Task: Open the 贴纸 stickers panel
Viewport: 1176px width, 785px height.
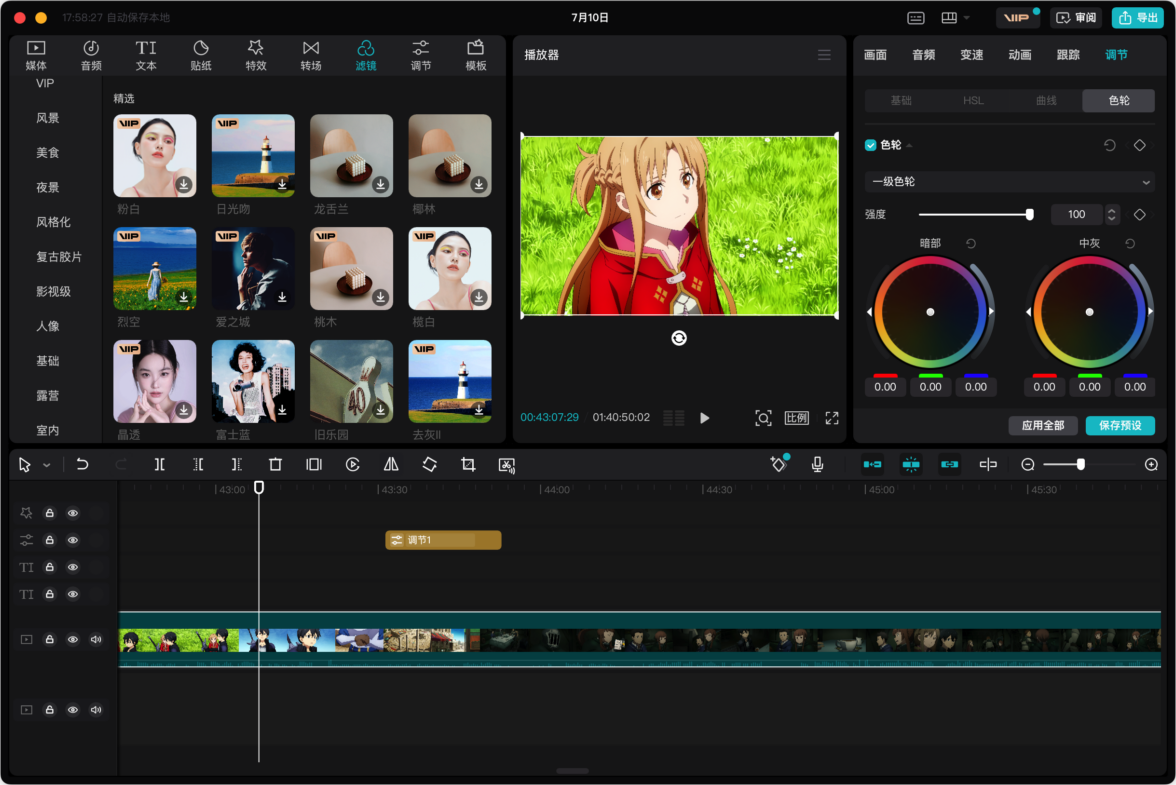Action: [201, 55]
